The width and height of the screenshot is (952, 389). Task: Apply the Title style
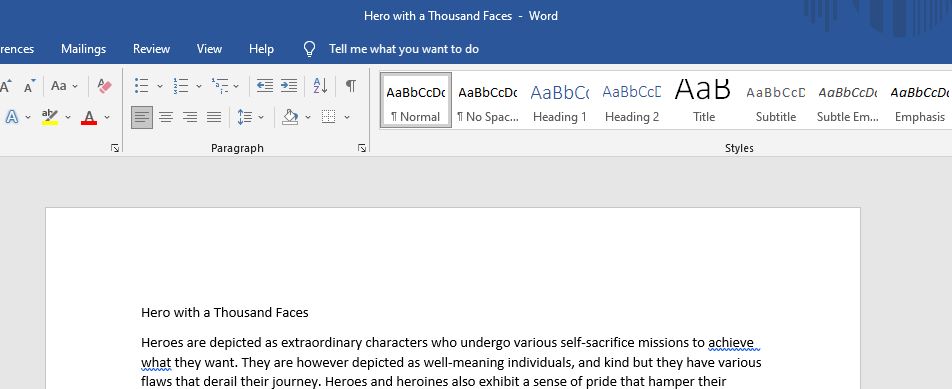pos(704,100)
